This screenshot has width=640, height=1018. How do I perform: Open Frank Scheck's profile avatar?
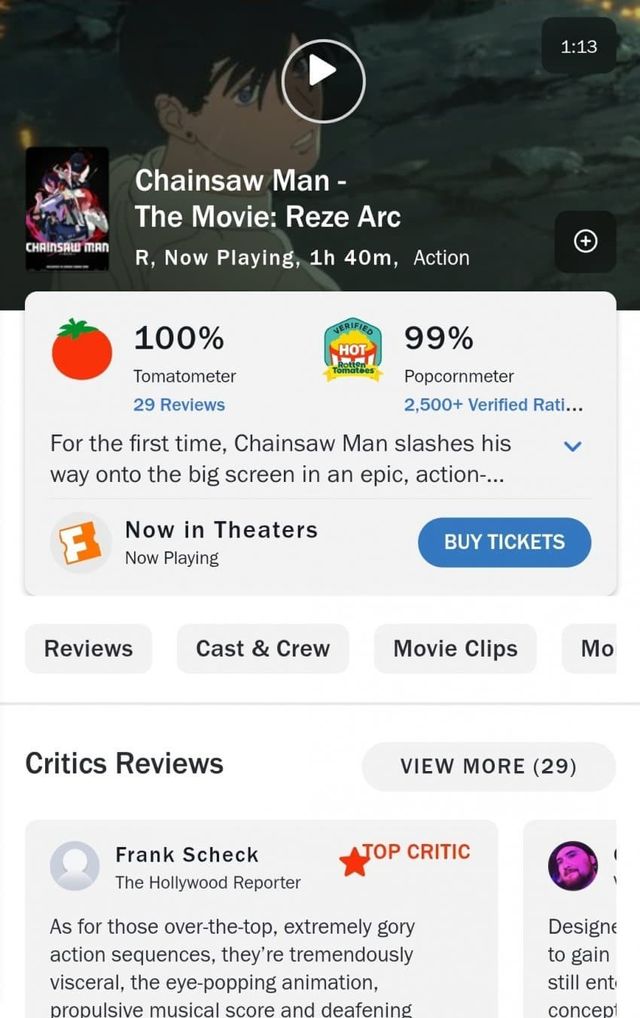75,866
